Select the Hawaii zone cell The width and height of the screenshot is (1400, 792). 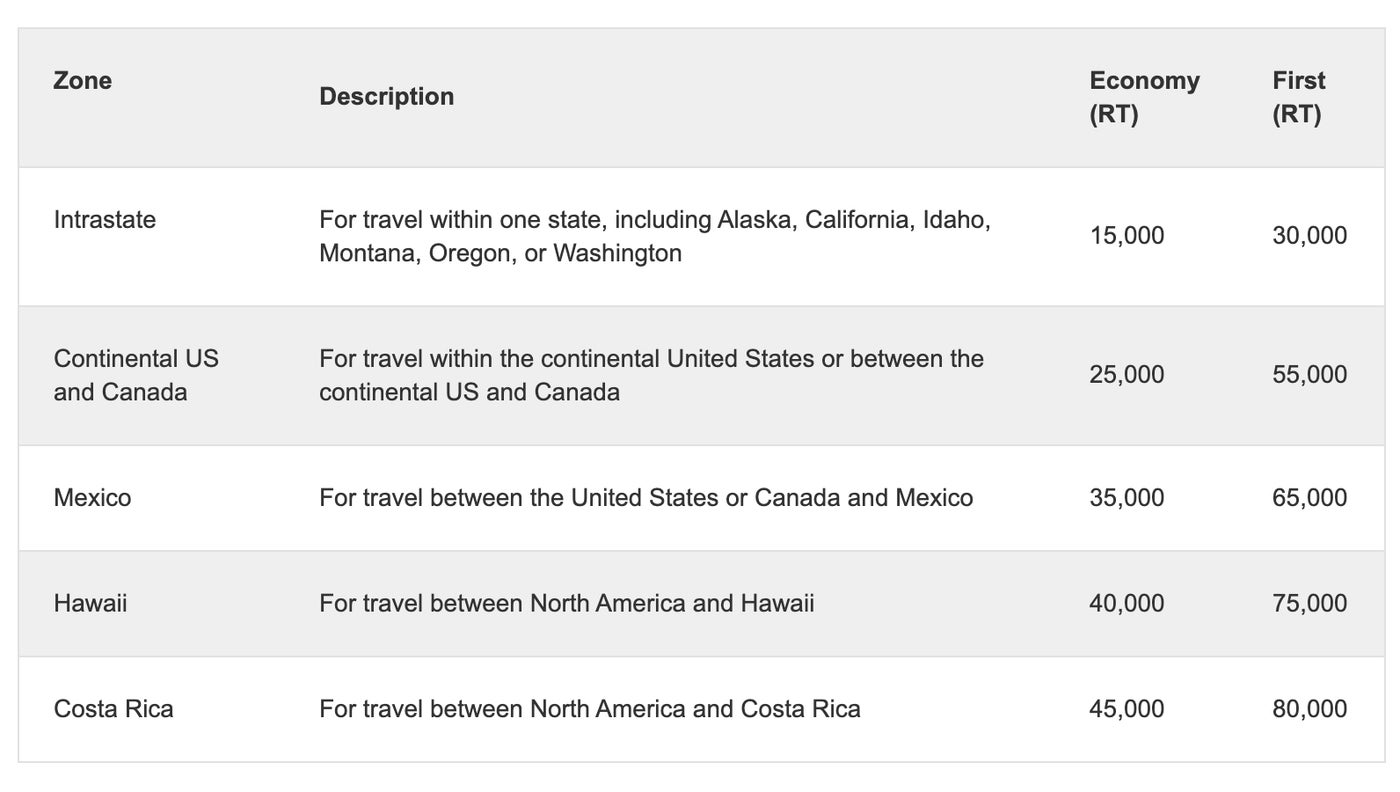(x=90, y=604)
